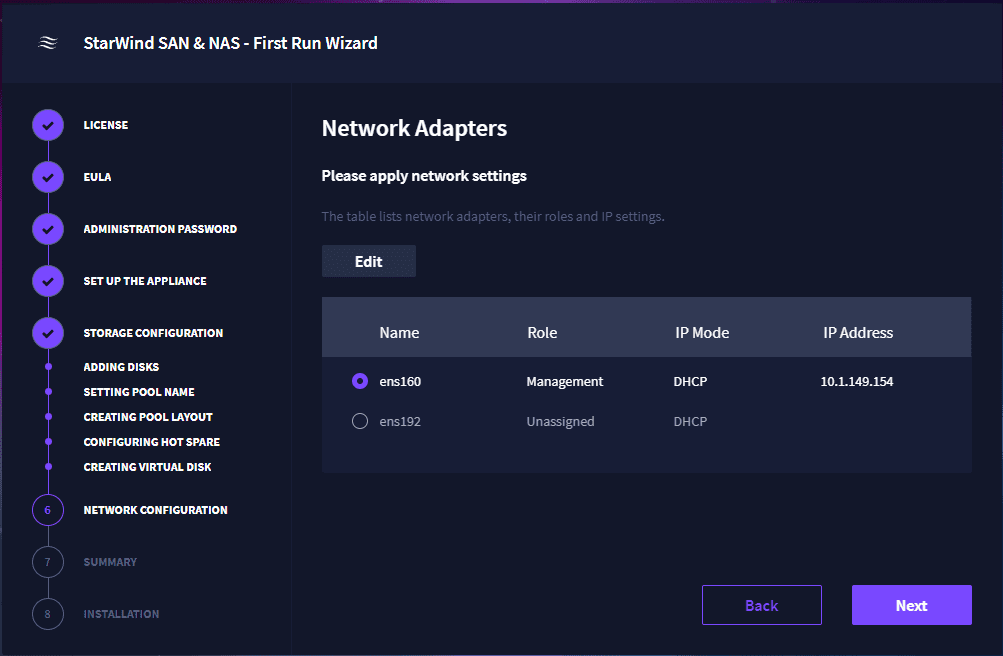Click the Role column header

(542, 332)
